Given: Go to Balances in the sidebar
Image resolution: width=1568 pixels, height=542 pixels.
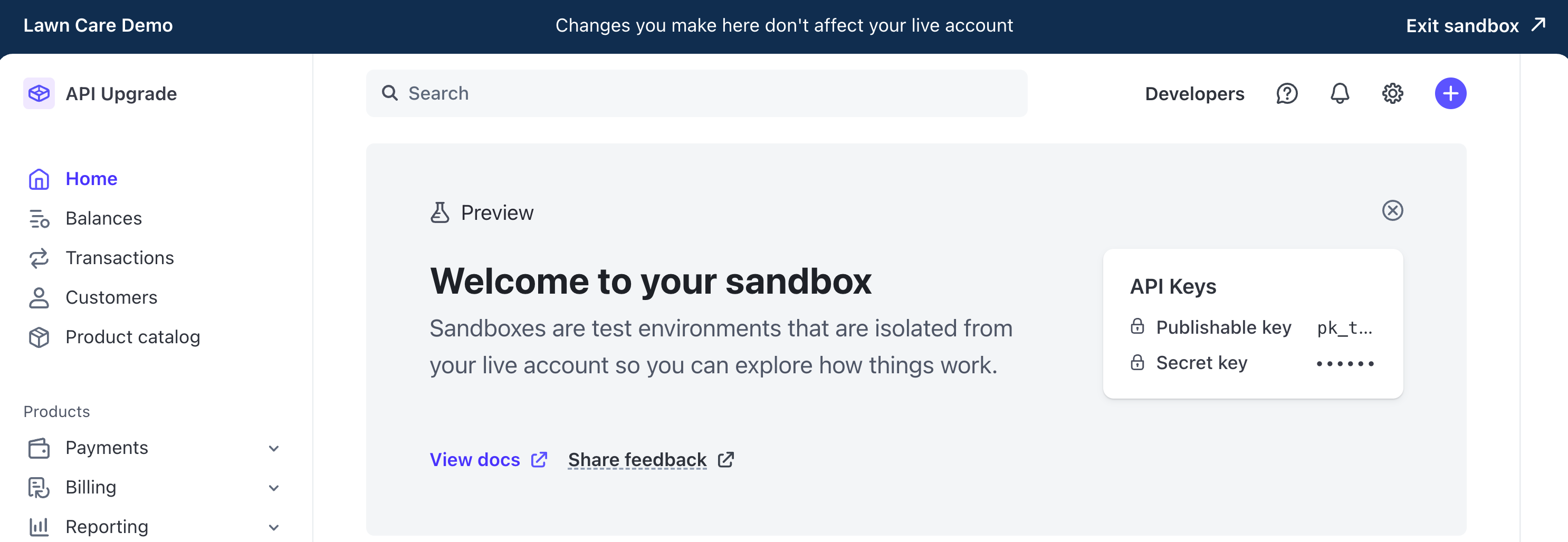Looking at the screenshot, I should point(103,218).
